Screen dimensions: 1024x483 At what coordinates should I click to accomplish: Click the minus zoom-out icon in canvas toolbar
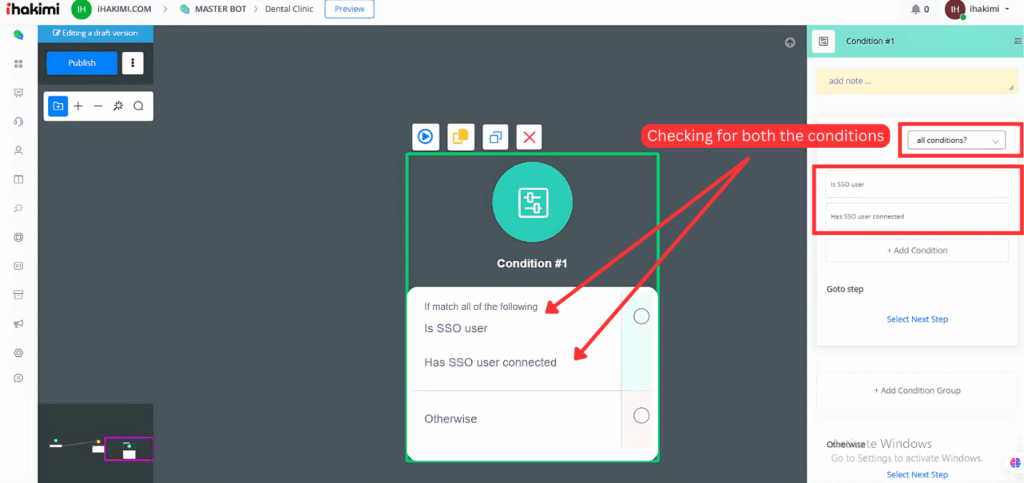click(98, 106)
